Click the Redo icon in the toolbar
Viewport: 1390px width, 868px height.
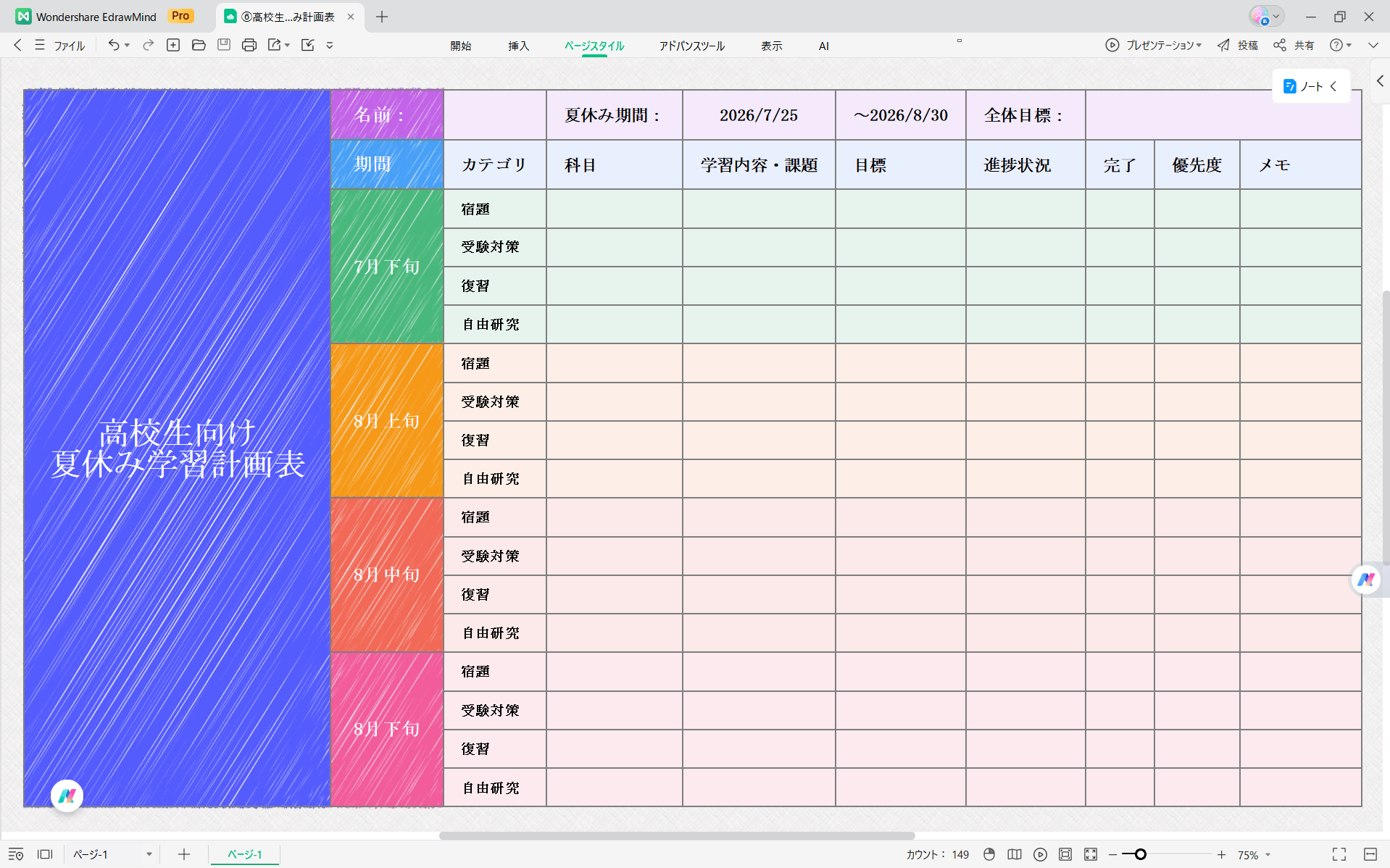(x=148, y=45)
